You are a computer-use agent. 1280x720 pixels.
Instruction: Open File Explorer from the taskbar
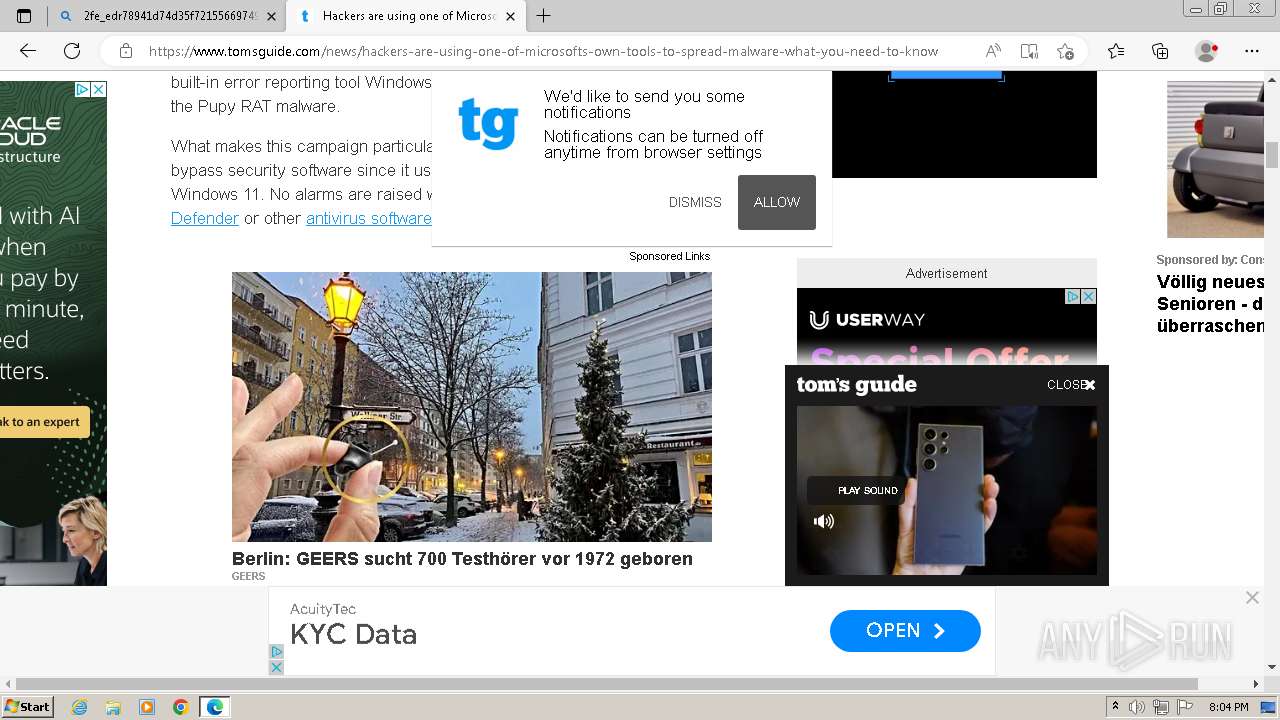113,707
